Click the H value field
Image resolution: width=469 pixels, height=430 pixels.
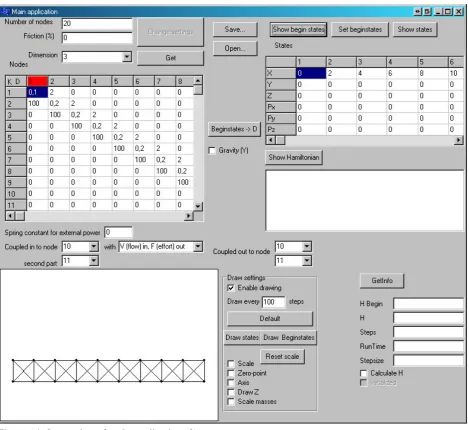pos(429,318)
